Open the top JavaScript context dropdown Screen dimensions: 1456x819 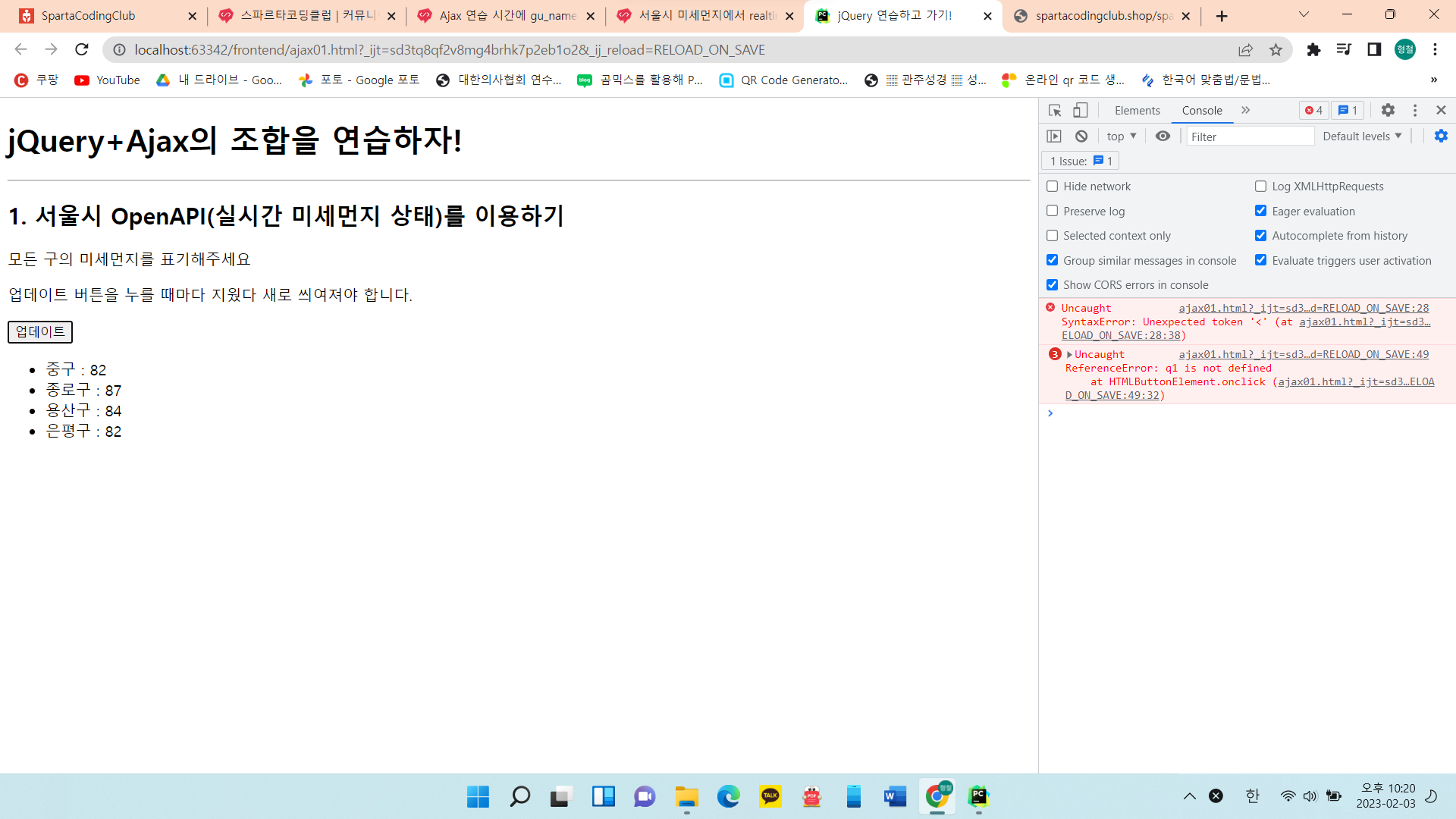click(x=1122, y=136)
